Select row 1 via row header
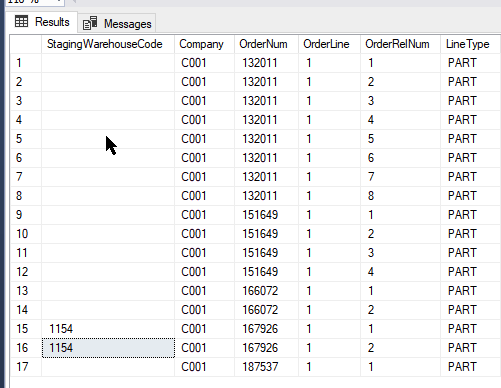The height and width of the screenshot is (388, 501). (26, 63)
